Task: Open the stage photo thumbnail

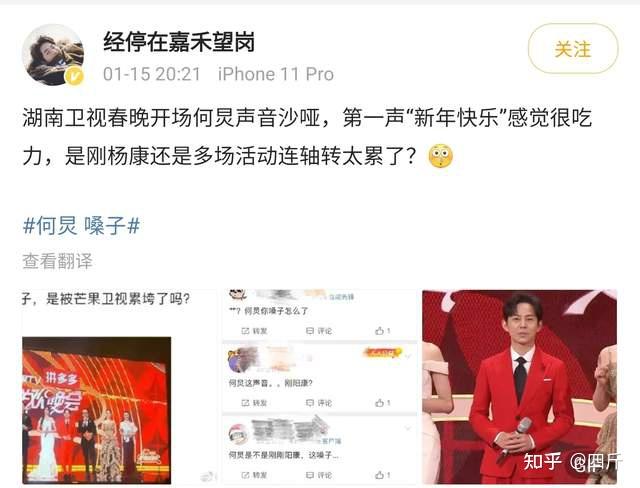Action: click(97, 410)
